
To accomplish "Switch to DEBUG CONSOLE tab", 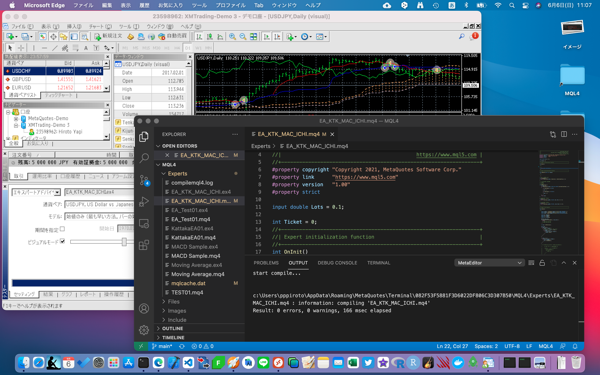I will (x=337, y=263).
